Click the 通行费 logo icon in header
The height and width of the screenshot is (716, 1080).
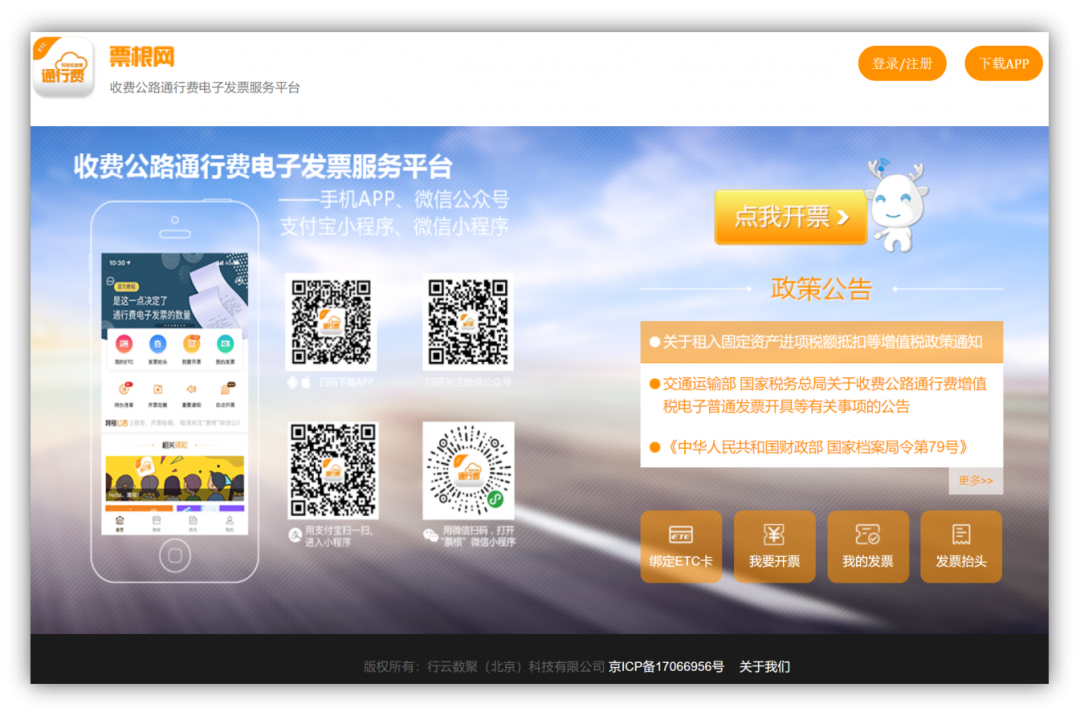pyautogui.click(x=63, y=67)
